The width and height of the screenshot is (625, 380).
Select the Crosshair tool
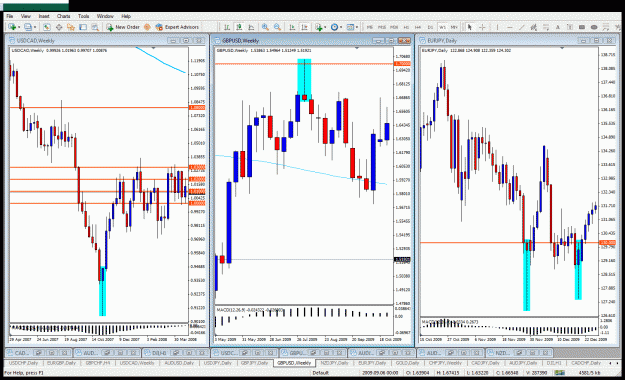coord(482,27)
